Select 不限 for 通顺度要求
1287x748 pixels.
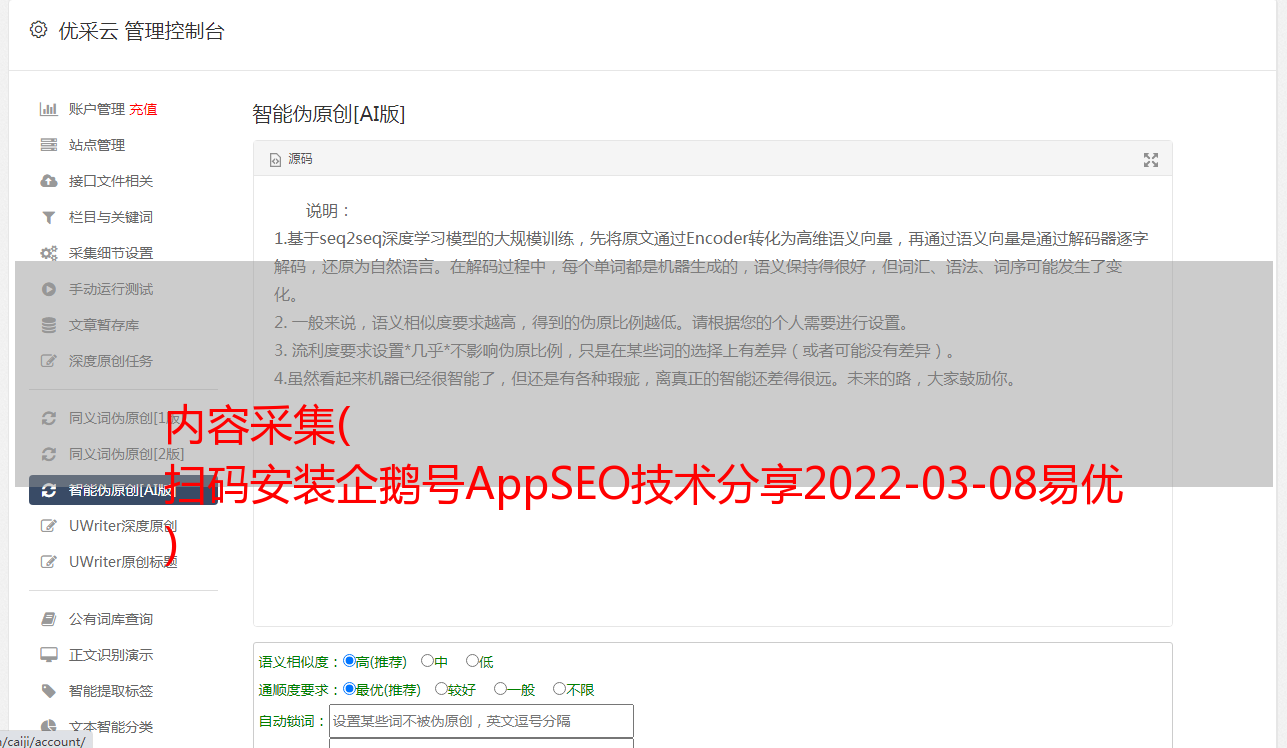(x=559, y=689)
